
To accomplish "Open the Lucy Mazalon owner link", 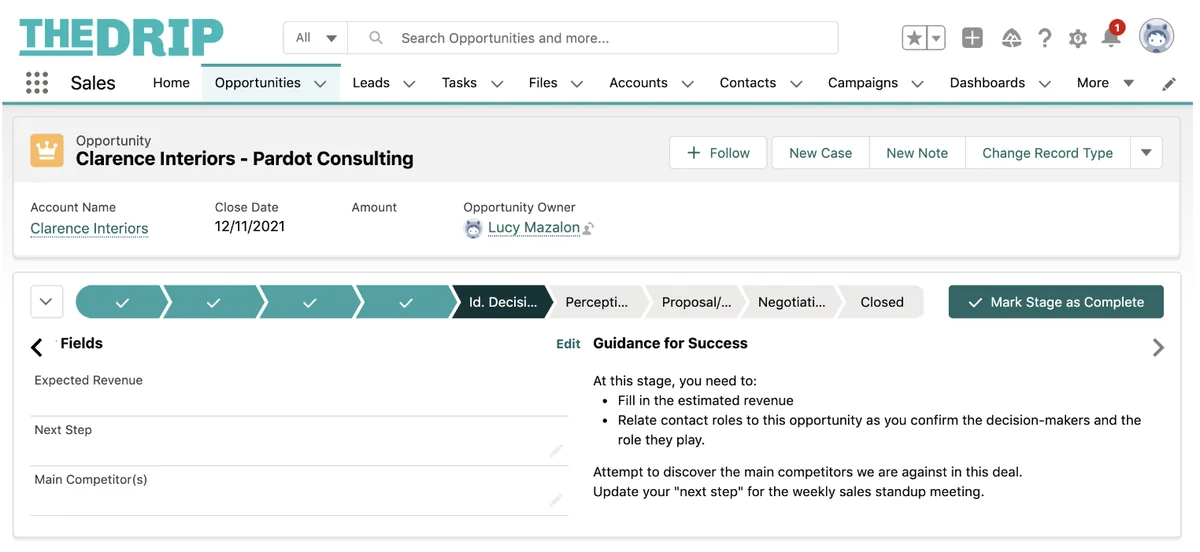I will (534, 228).
